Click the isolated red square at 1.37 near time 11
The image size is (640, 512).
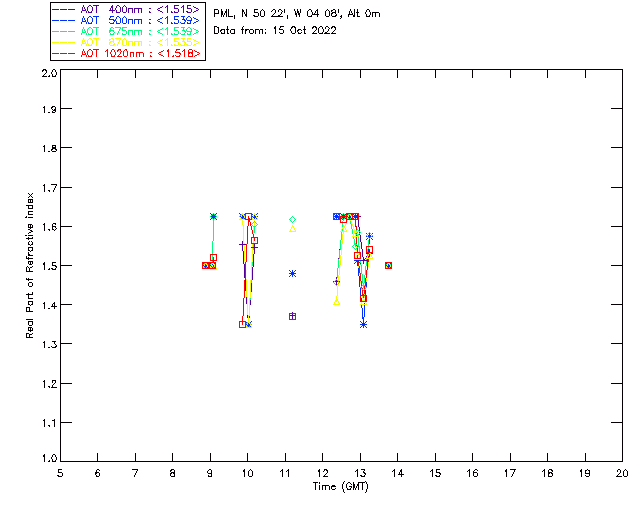click(292, 316)
